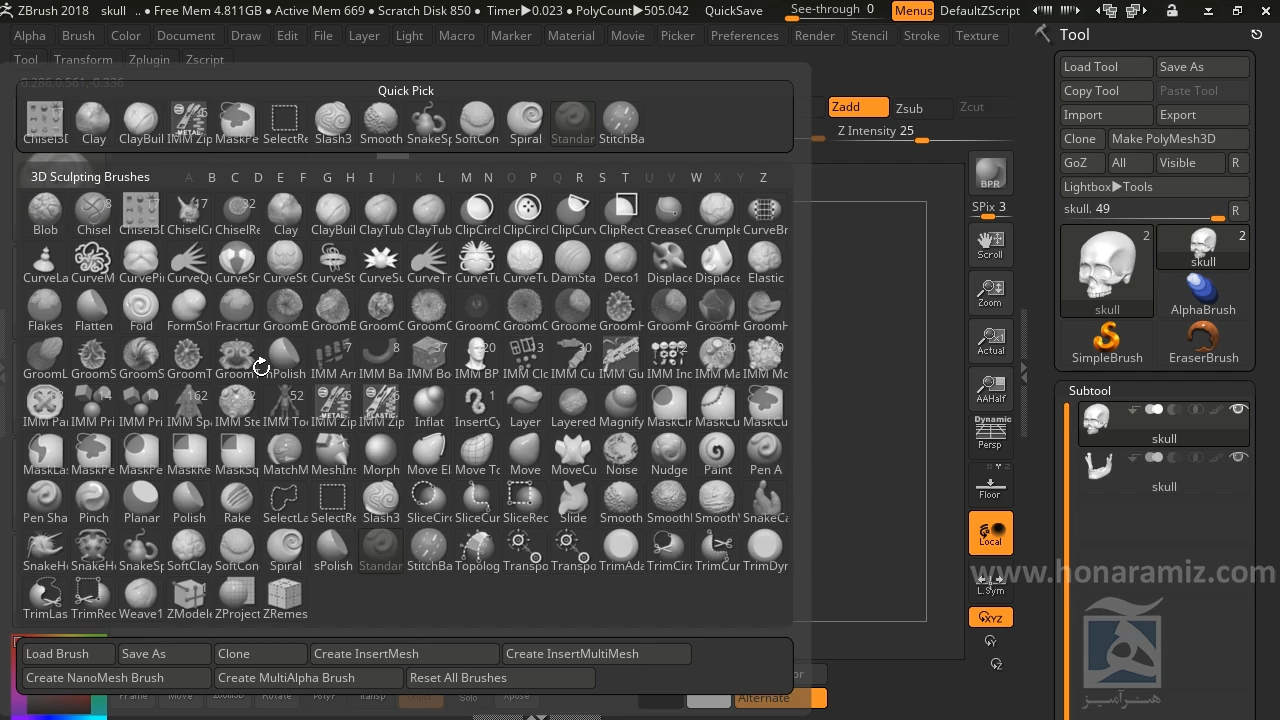Click the AAHalf antialias button
This screenshot has width=1280, height=720.
tap(990, 388)
